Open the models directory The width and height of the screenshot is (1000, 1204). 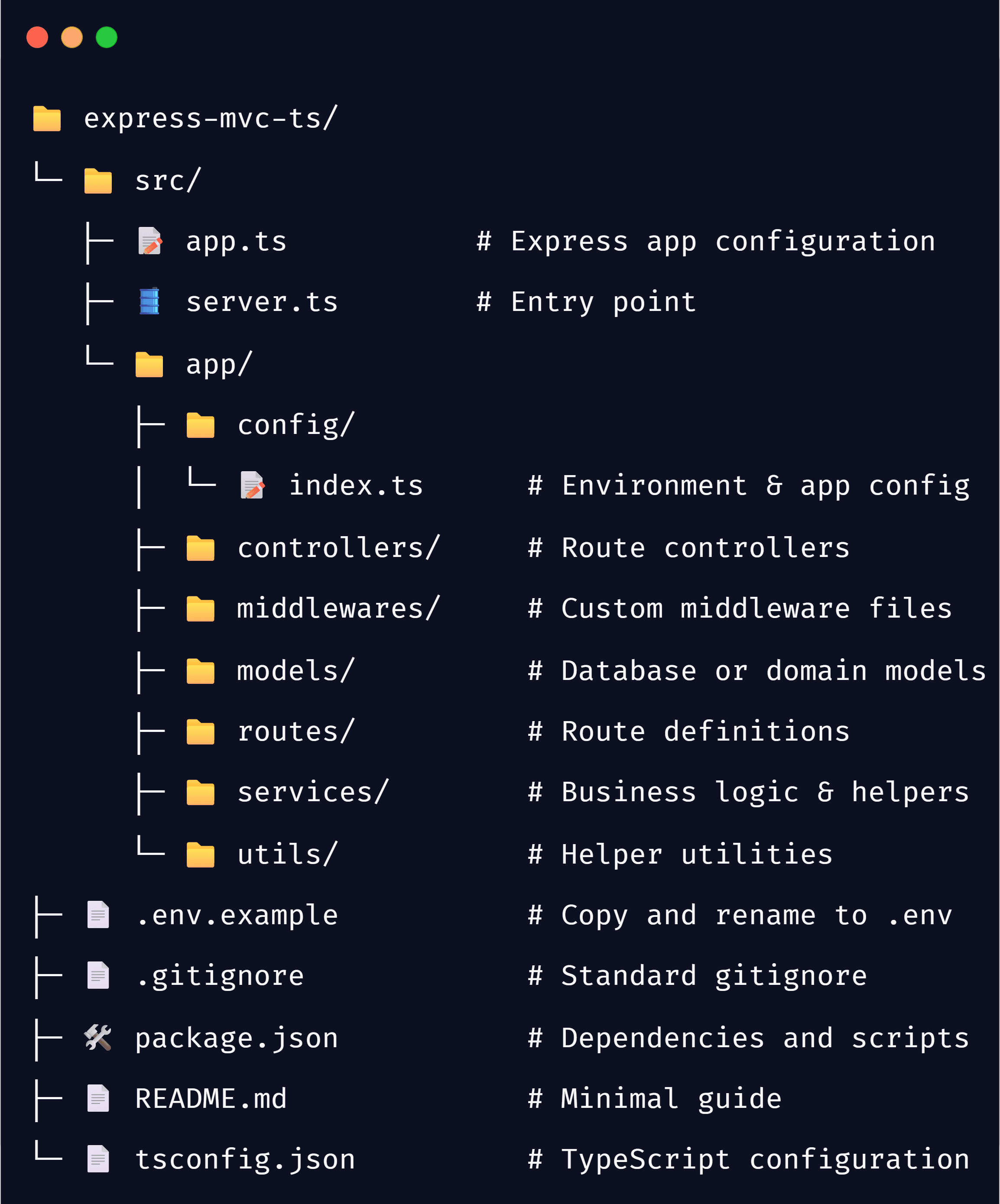[200, 670]
